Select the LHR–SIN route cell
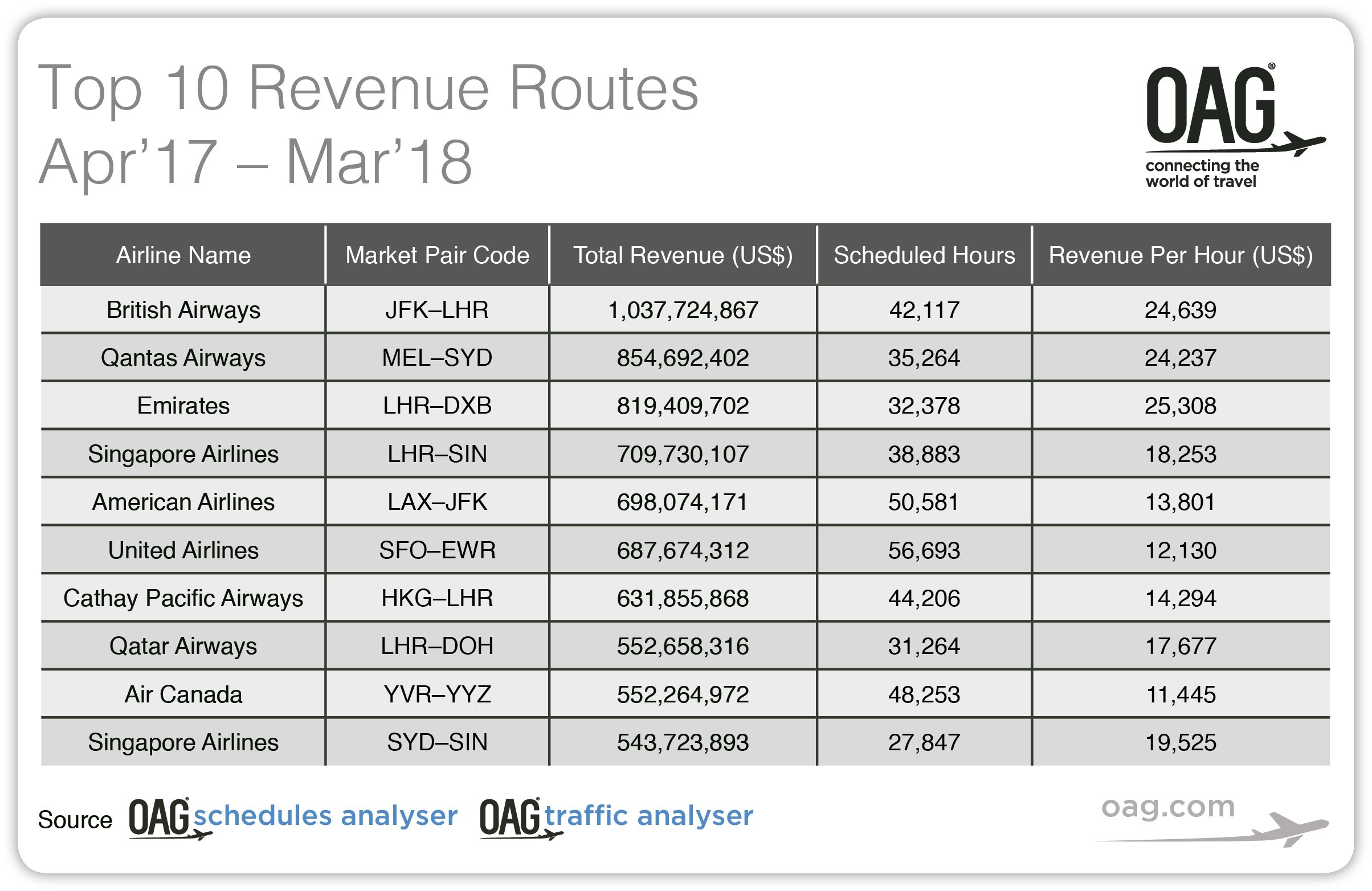1372x891 pixels. pos(437,454)
